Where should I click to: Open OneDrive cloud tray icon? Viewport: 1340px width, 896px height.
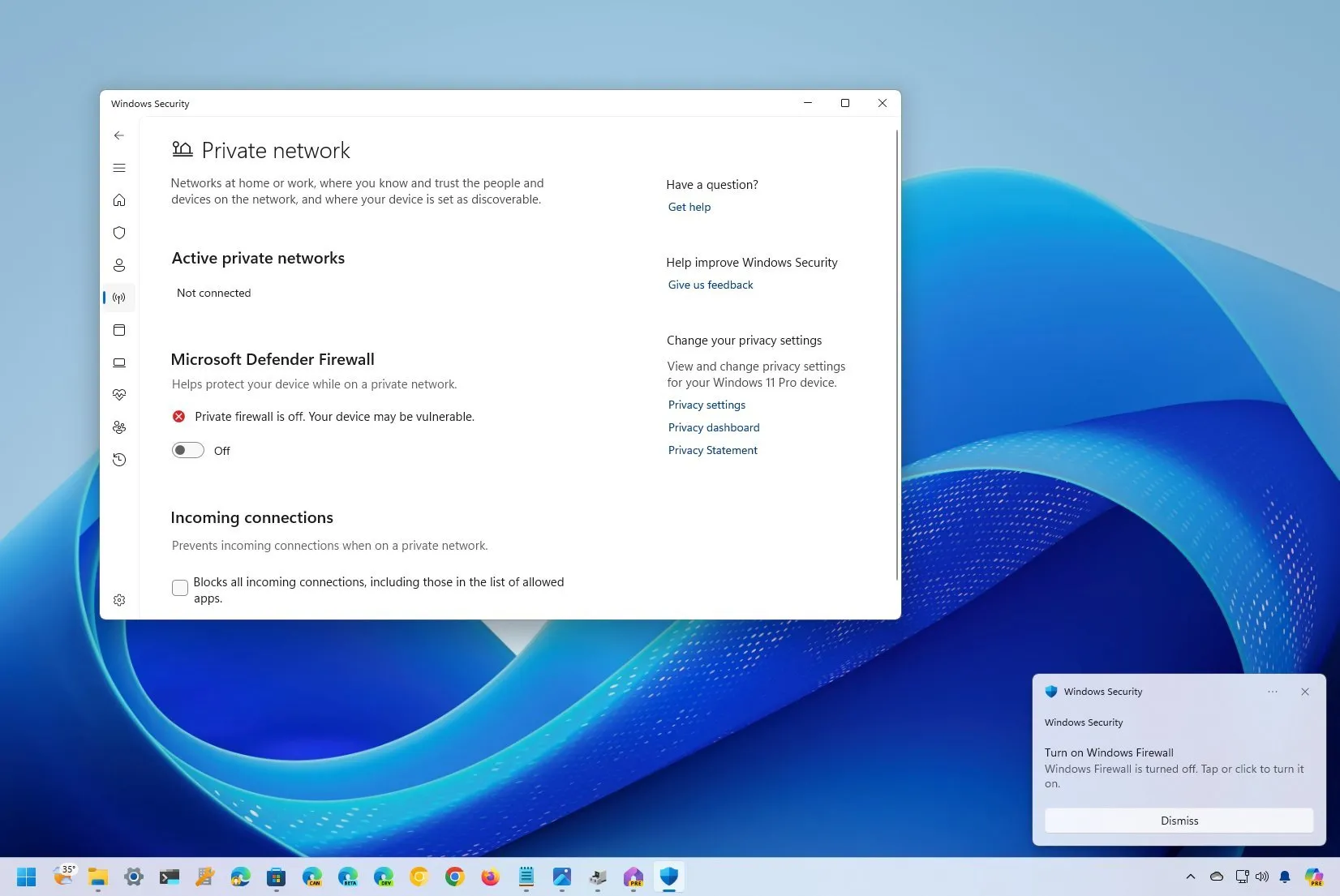point(1217,877)
